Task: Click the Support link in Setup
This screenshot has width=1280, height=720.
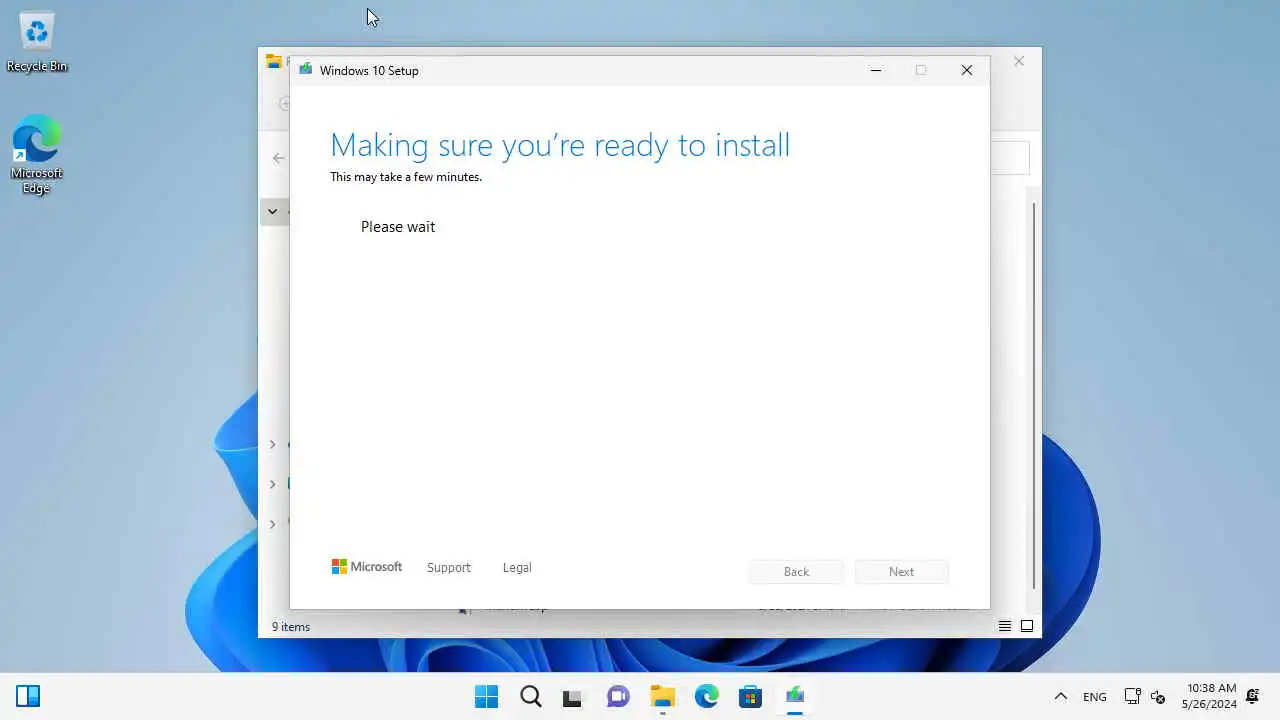Action: 448,567
